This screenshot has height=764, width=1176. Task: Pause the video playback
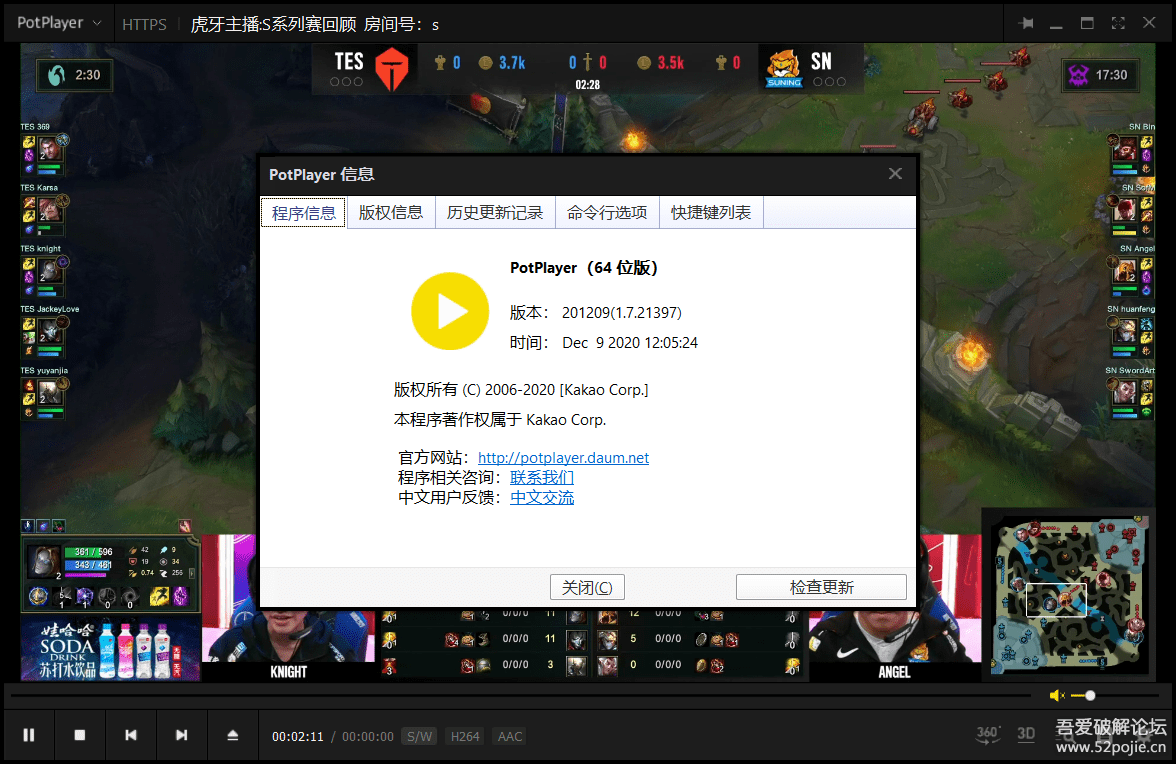pyautogui.click(x=29, y=735)
